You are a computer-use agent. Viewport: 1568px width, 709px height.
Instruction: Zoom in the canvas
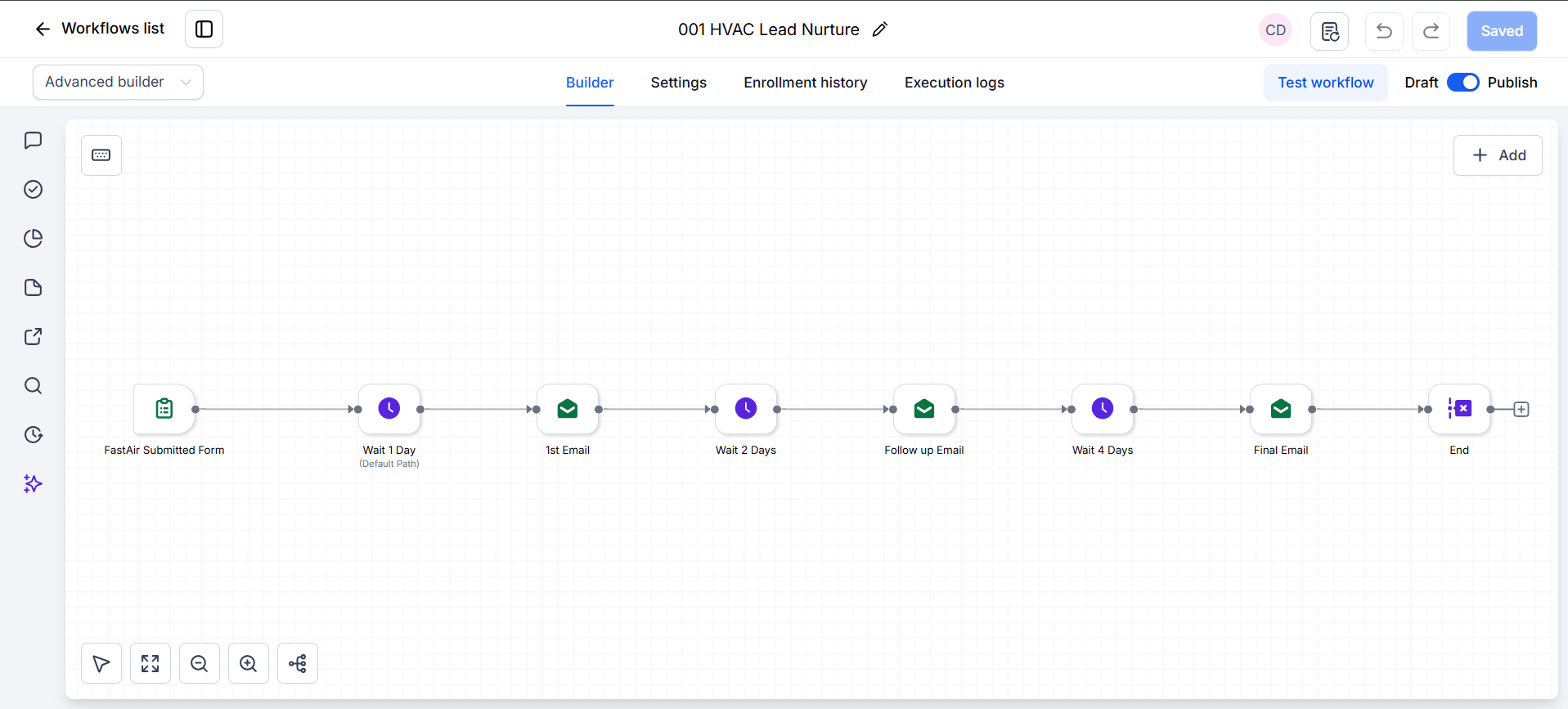pyautogui.click(x=249, y=663)
